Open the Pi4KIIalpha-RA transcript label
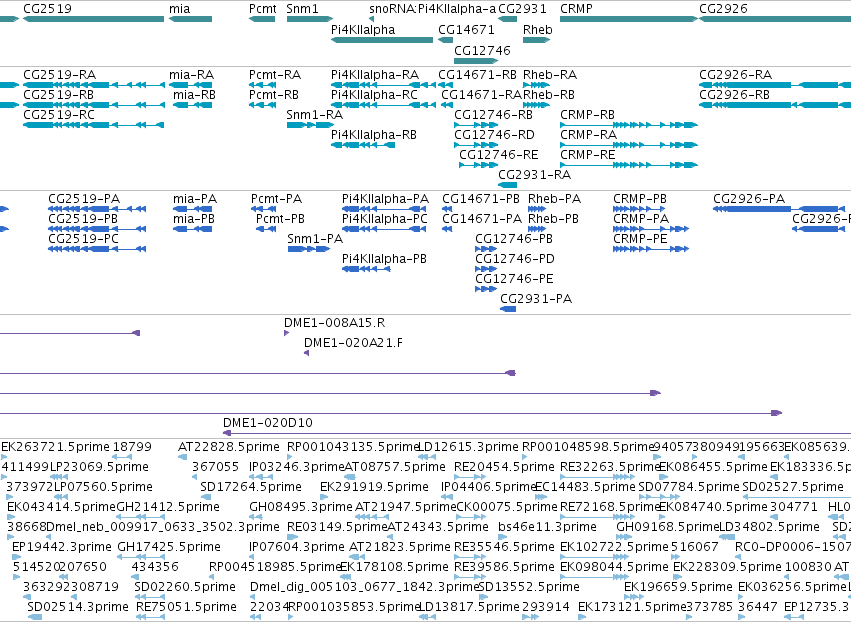Image resolution: width=851 pixels, height=622 pixels. (x=375, y=74)
